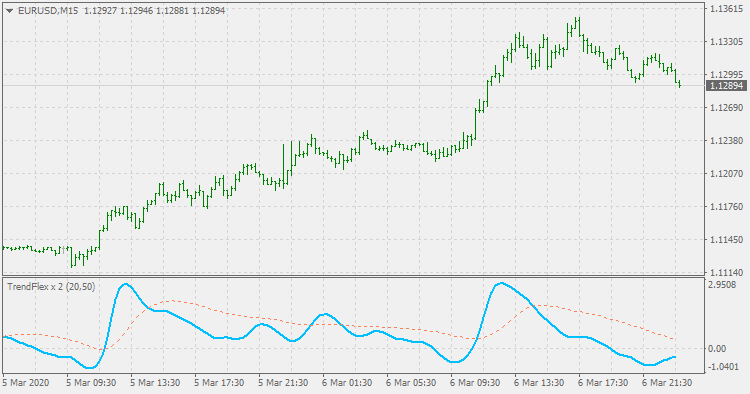Click the indicator zero level label 0.00
Screen dimensions: 750x394
click(x=717, y=349)
